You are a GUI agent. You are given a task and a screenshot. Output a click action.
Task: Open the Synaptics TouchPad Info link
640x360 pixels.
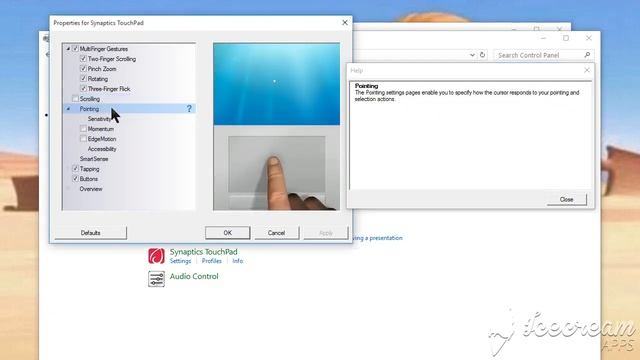coord(238,261)
